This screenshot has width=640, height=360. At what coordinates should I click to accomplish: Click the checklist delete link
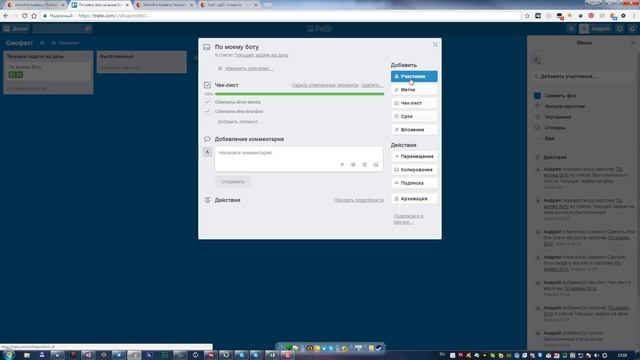[372, 85]
